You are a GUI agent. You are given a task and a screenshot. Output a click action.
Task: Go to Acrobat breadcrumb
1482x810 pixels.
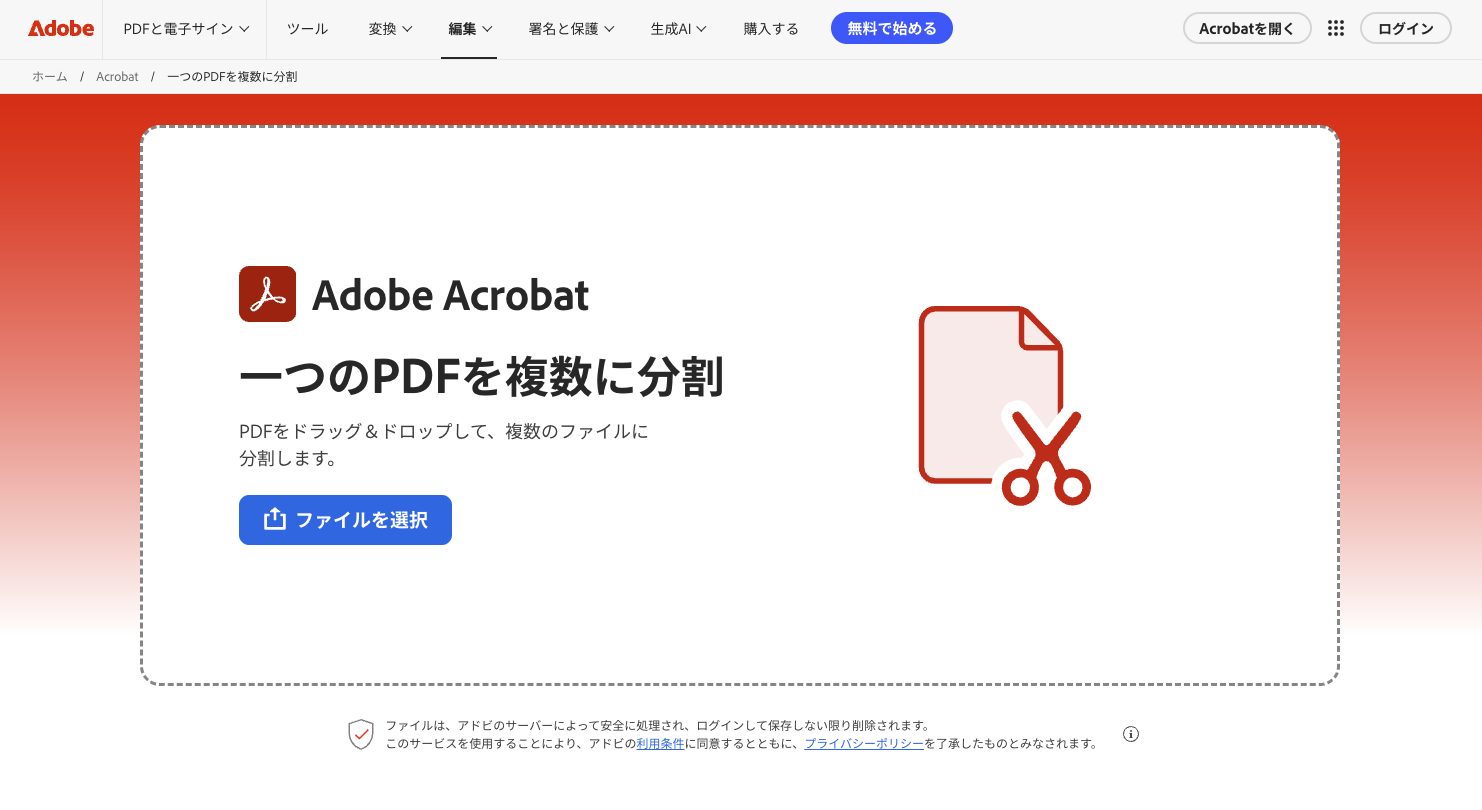[117, 77]
